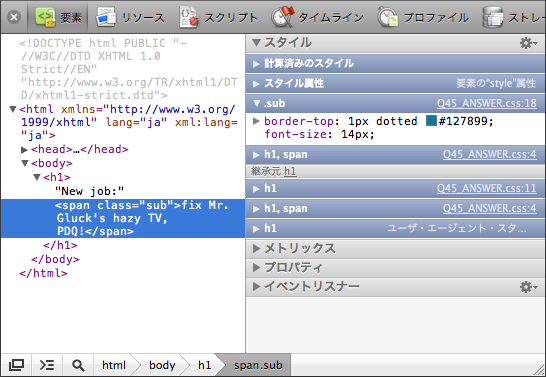Click the 要素の"style"属性 label
The width and height of the screenshot is (546, 377).
pyautogui.click(x=496, y=84)
